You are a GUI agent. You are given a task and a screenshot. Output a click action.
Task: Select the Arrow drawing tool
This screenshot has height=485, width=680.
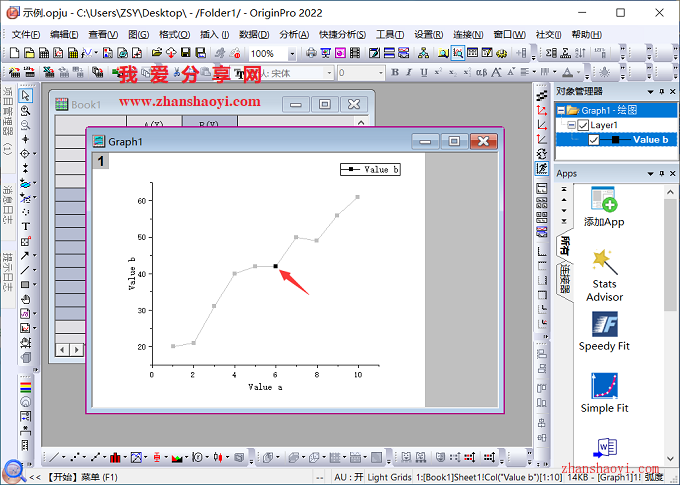click(x=25, y=256)
